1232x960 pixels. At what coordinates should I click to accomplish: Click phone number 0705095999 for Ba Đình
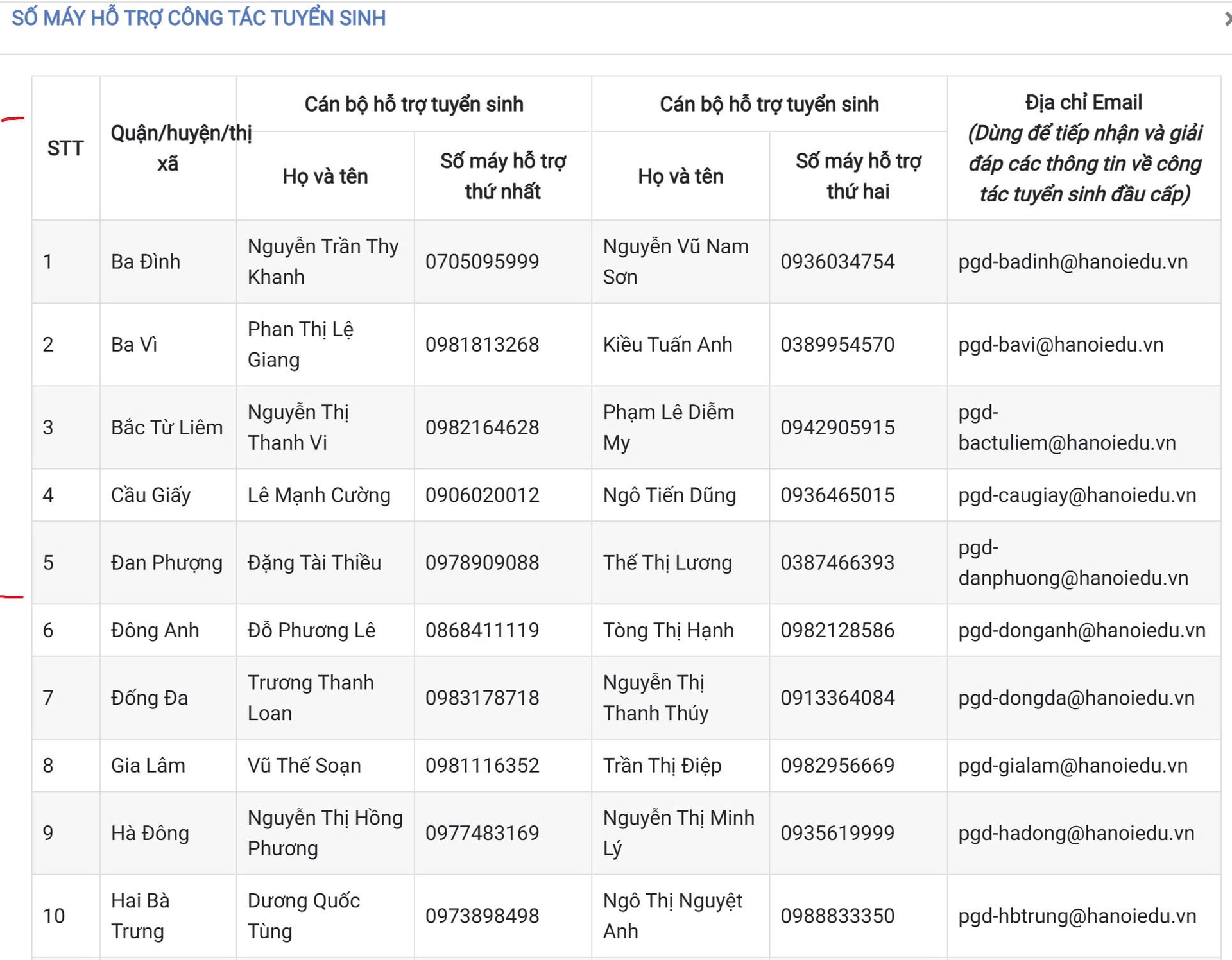click(482, 262)
